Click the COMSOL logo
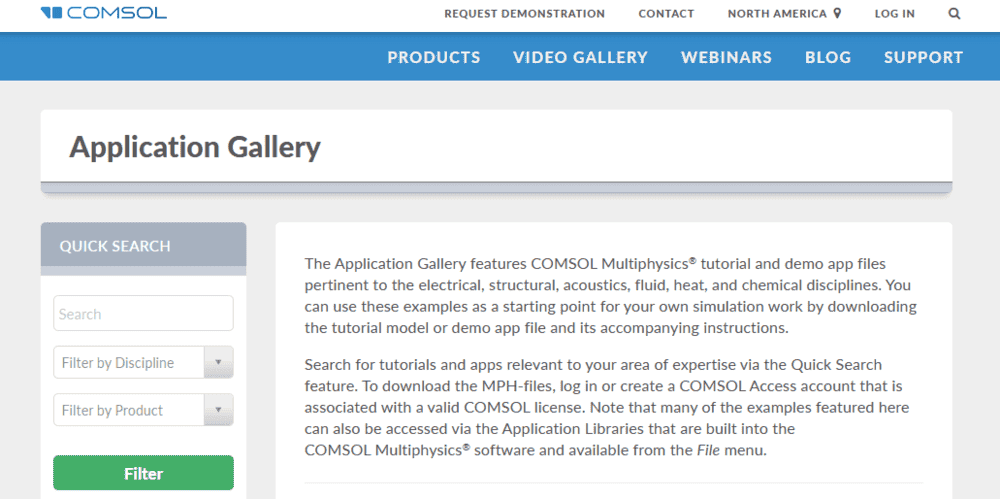 [104, 14]
